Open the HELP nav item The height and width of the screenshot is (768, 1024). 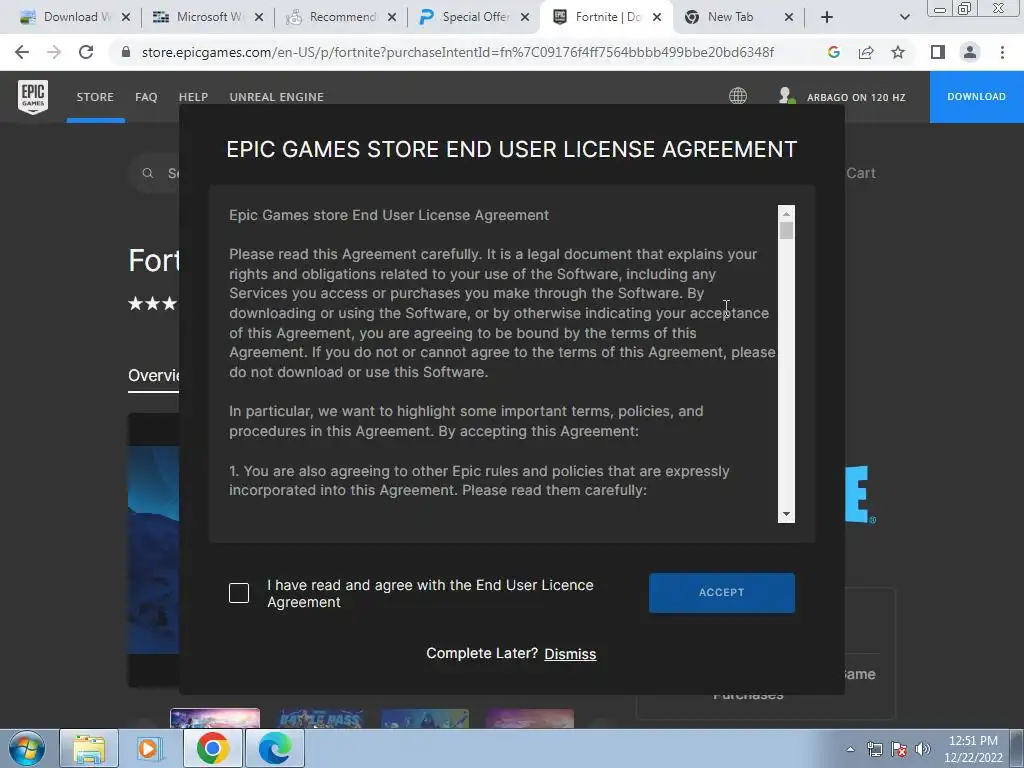[x=193, y=97]
